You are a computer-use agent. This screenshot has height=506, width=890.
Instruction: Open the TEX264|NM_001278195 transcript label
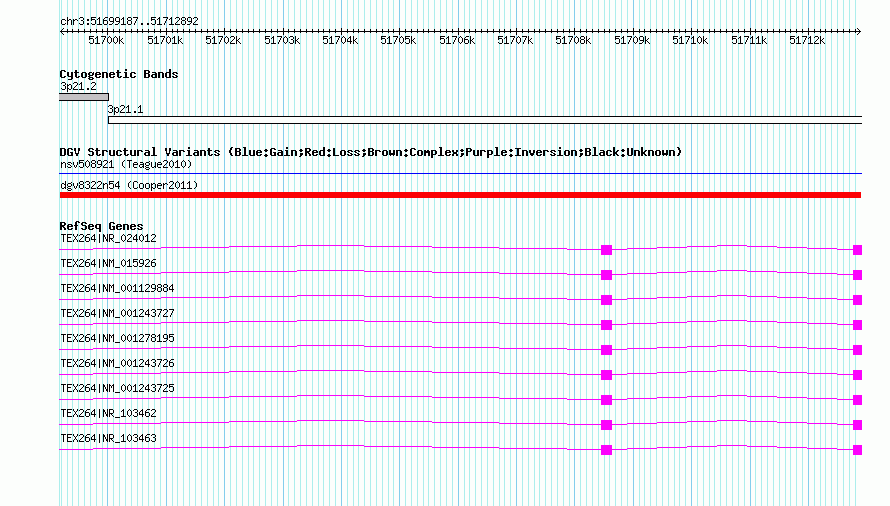click(117, 338)
